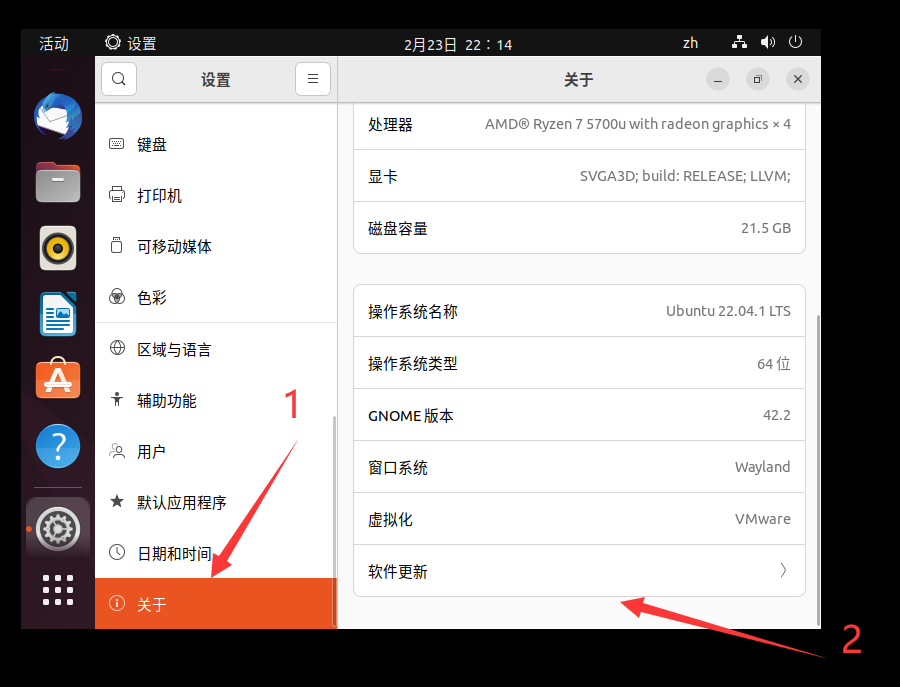The width and height of the screenshot is (900, 687).
Task: Select the highlighted 关于 entry
Action: coord(216,604)
